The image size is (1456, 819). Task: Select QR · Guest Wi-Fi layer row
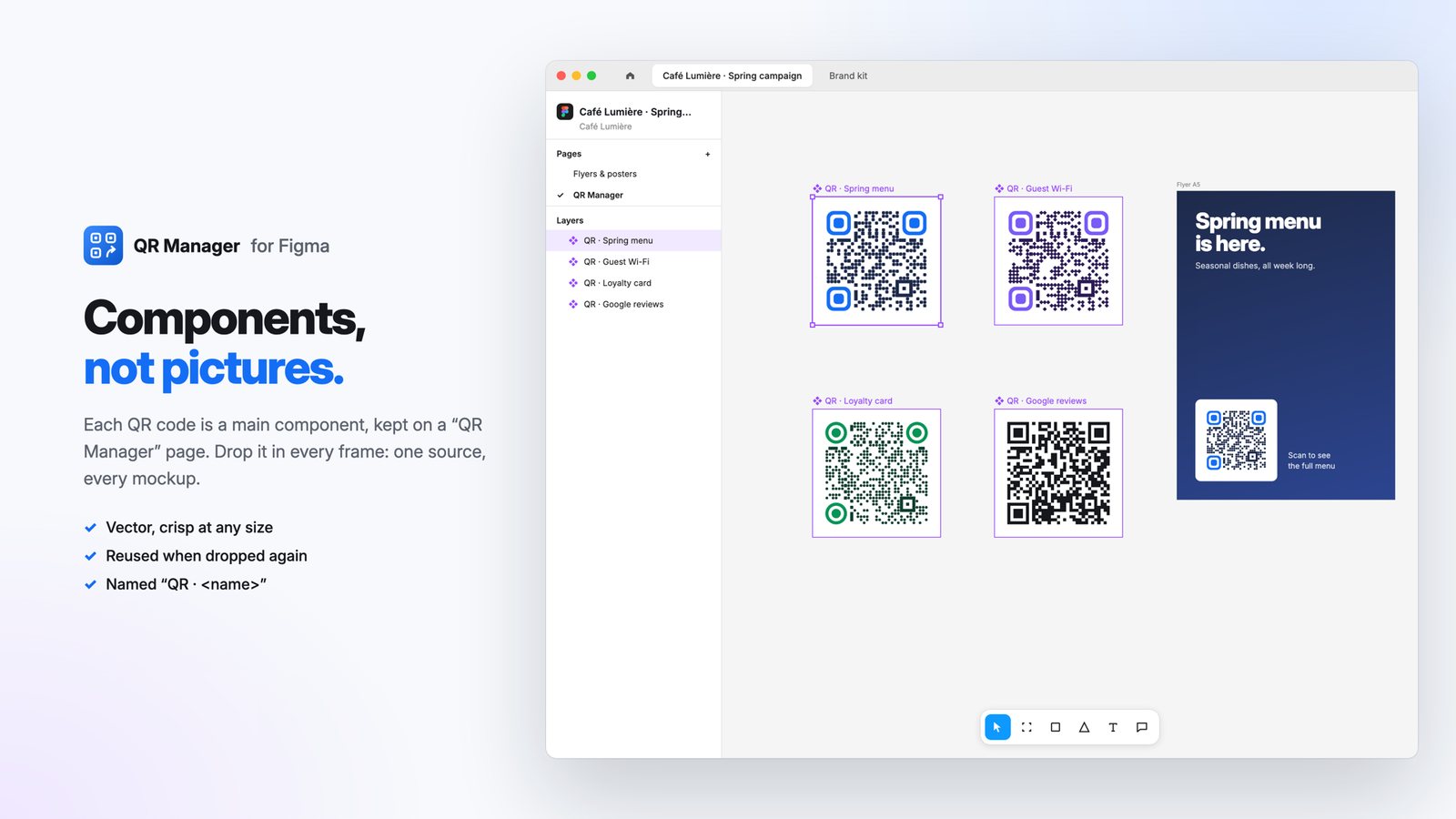click(x=633, y=262)
